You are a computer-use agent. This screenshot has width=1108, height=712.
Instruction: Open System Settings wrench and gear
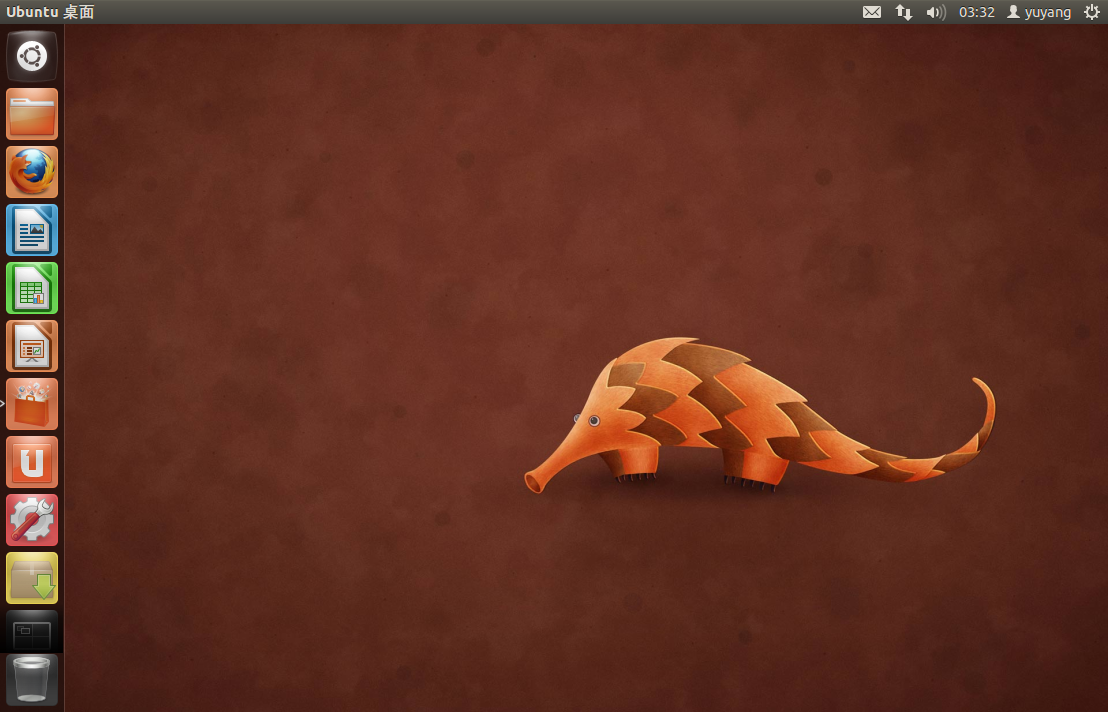[x=32, y=520]
